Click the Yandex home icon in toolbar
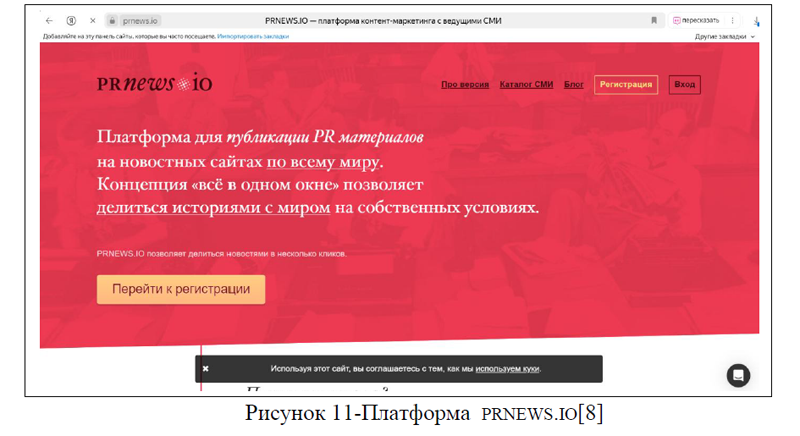 click(x=71, y=21)
